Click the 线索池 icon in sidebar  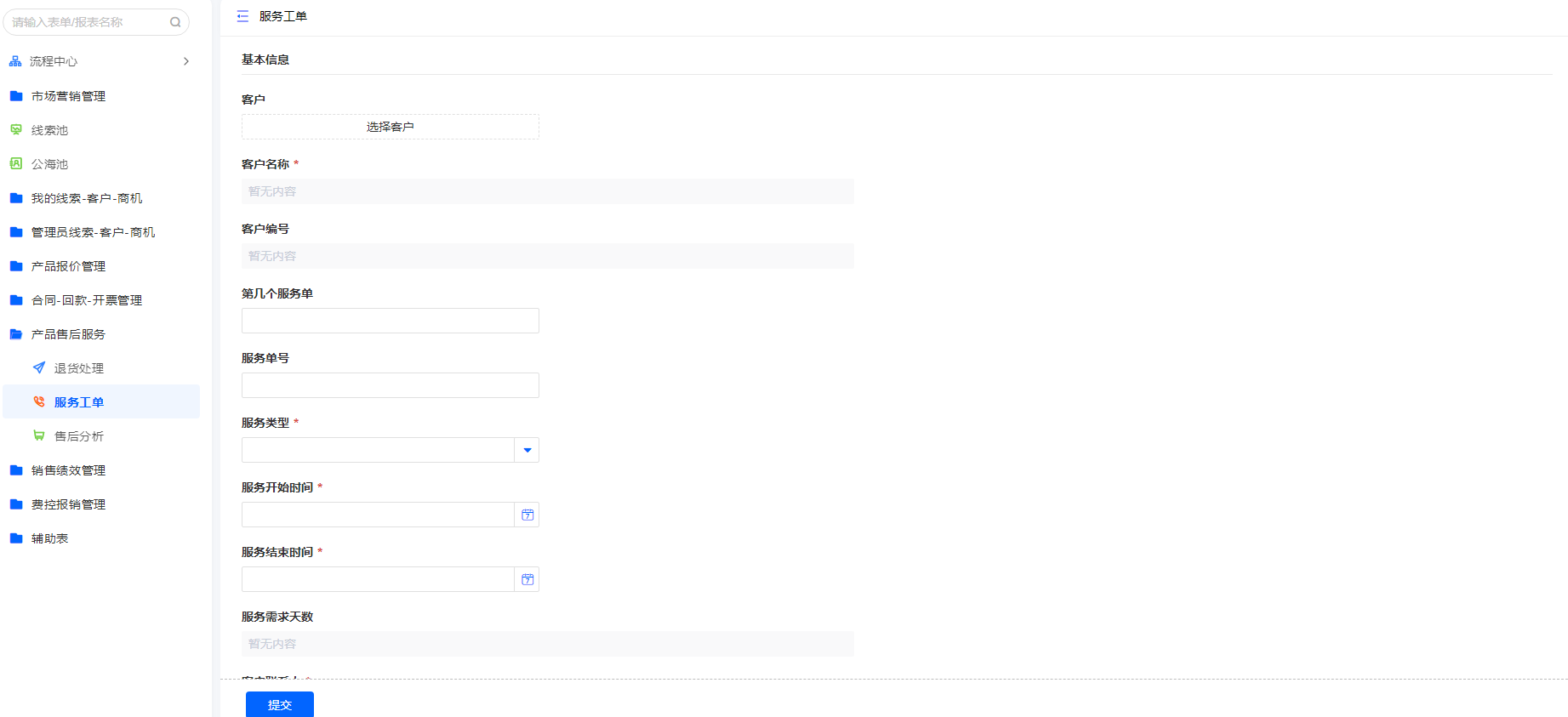tap(16, 130)
